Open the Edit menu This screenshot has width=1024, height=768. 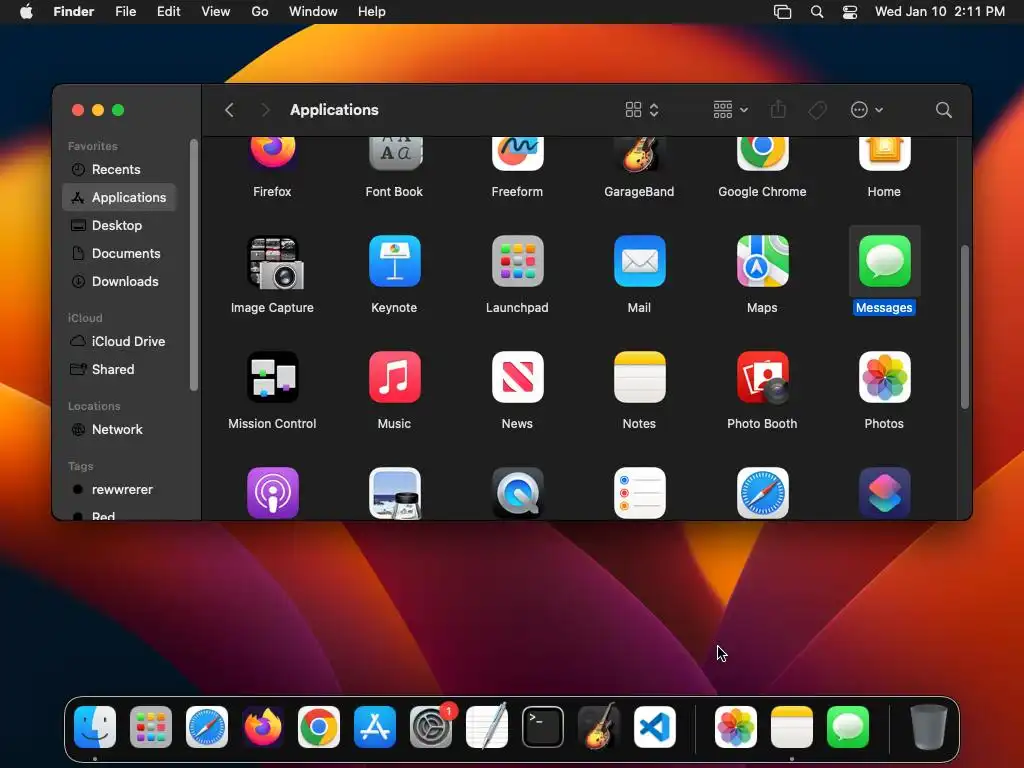coord(168,12)
